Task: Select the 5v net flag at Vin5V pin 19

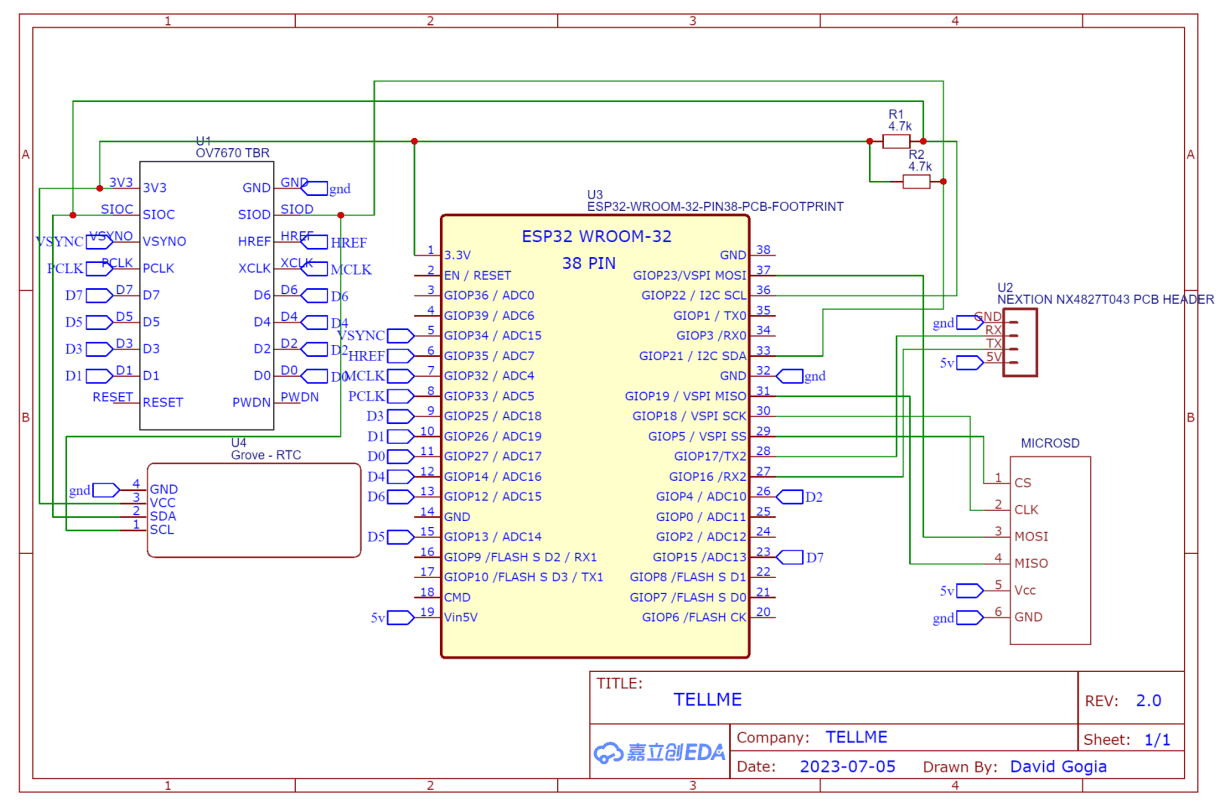Action: [x=401, y=618]
